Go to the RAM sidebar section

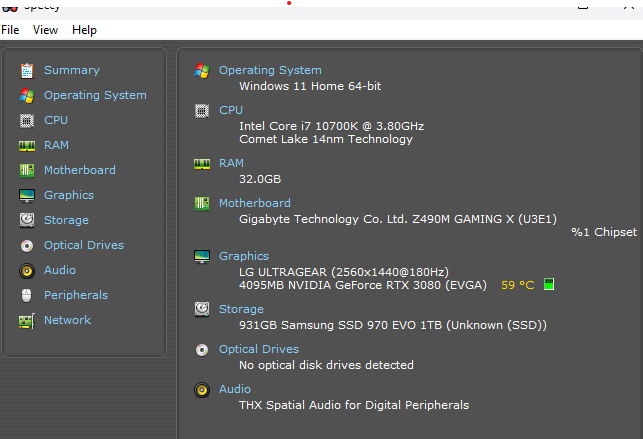(56, 145)
